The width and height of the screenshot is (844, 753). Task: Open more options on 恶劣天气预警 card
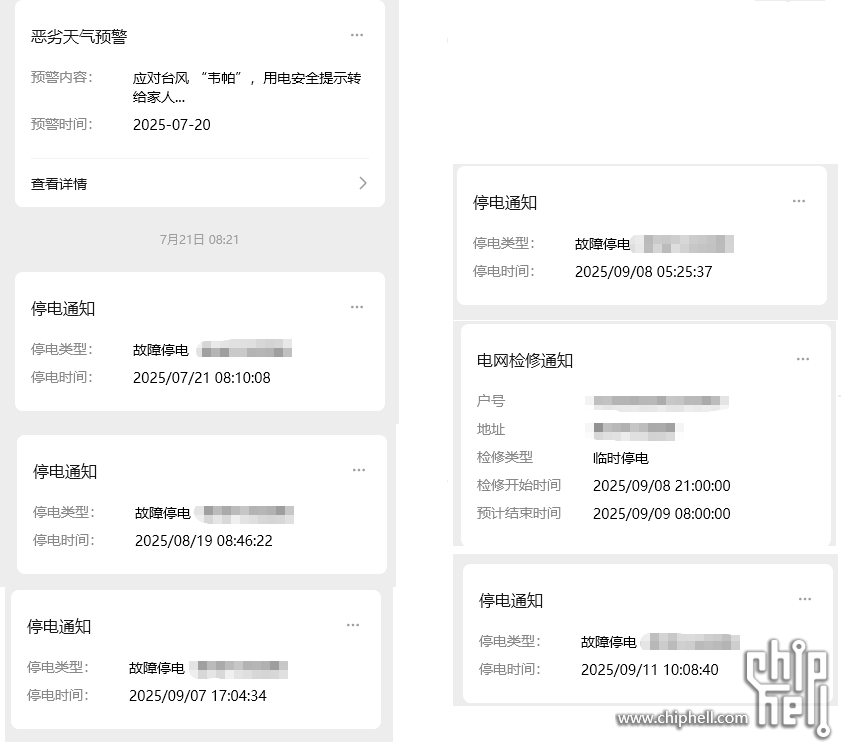pyautogui.click(x=357, y=35)
